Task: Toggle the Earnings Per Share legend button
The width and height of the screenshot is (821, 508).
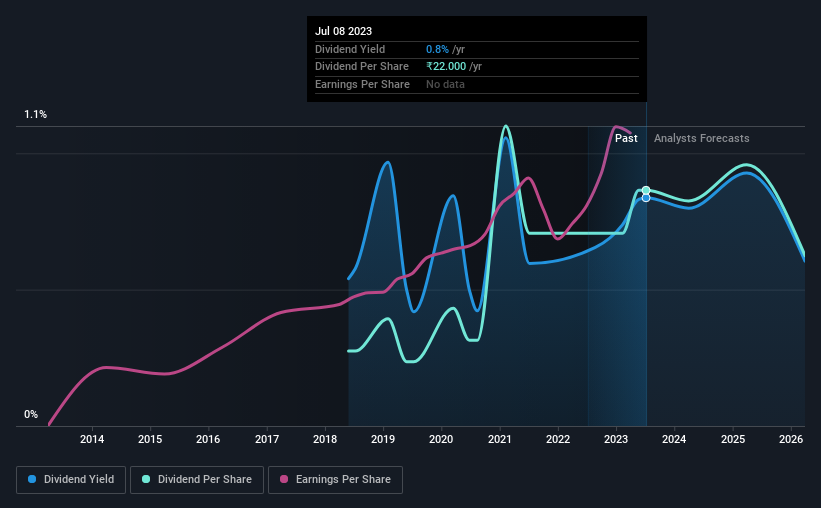Action: [335, 479]
